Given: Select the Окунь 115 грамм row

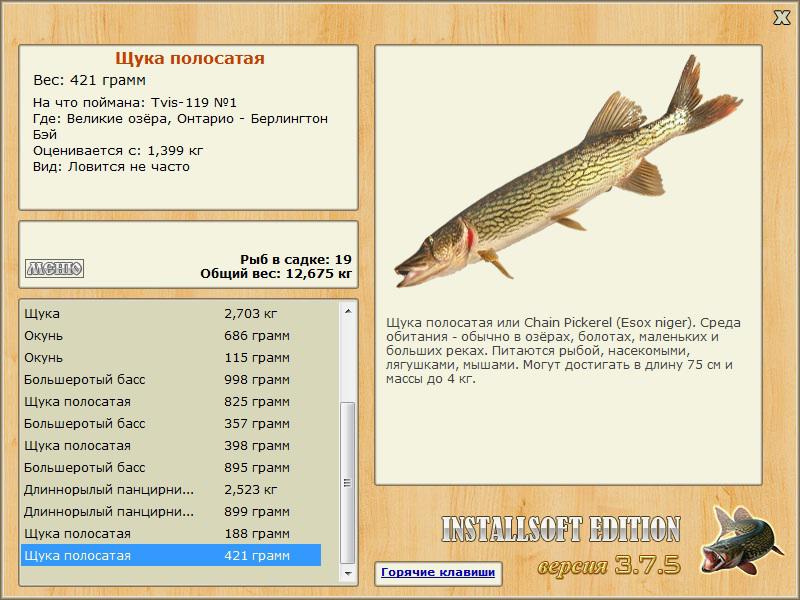Looking at the screenshot, I should [171, 358].
